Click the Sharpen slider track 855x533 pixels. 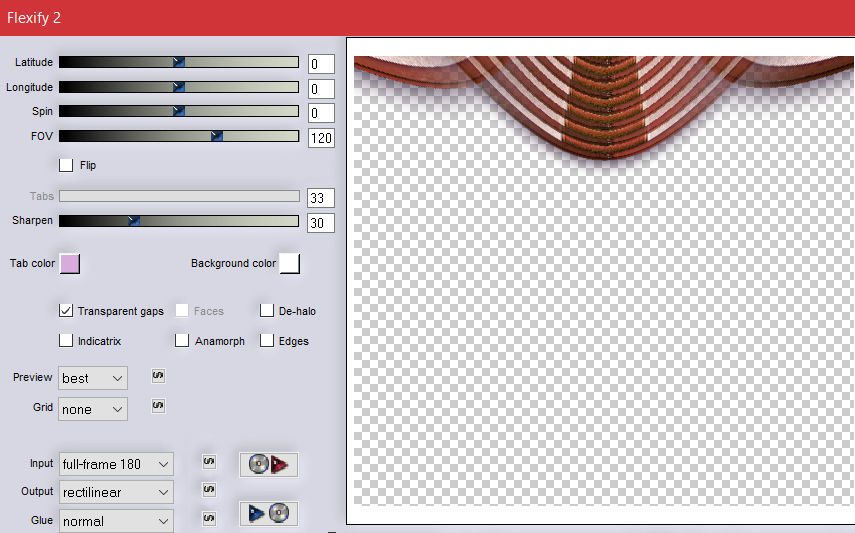click(179, 220)
